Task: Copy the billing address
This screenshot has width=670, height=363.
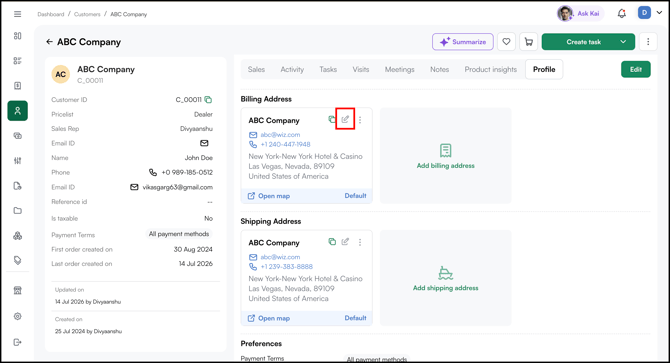Action: click(x=332, y=120)
